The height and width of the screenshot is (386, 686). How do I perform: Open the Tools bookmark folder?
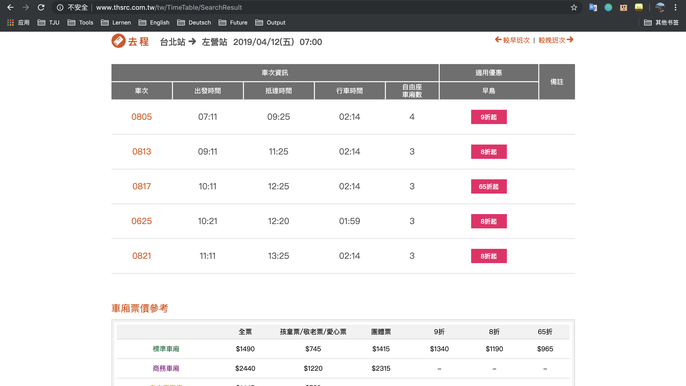coord(80,22)
